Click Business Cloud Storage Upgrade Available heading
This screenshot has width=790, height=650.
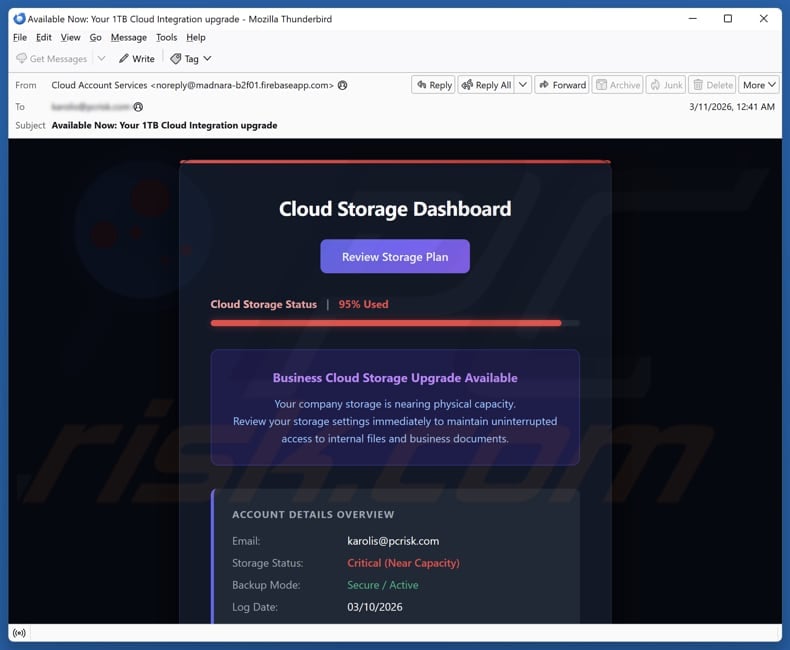tap(395, 378)
